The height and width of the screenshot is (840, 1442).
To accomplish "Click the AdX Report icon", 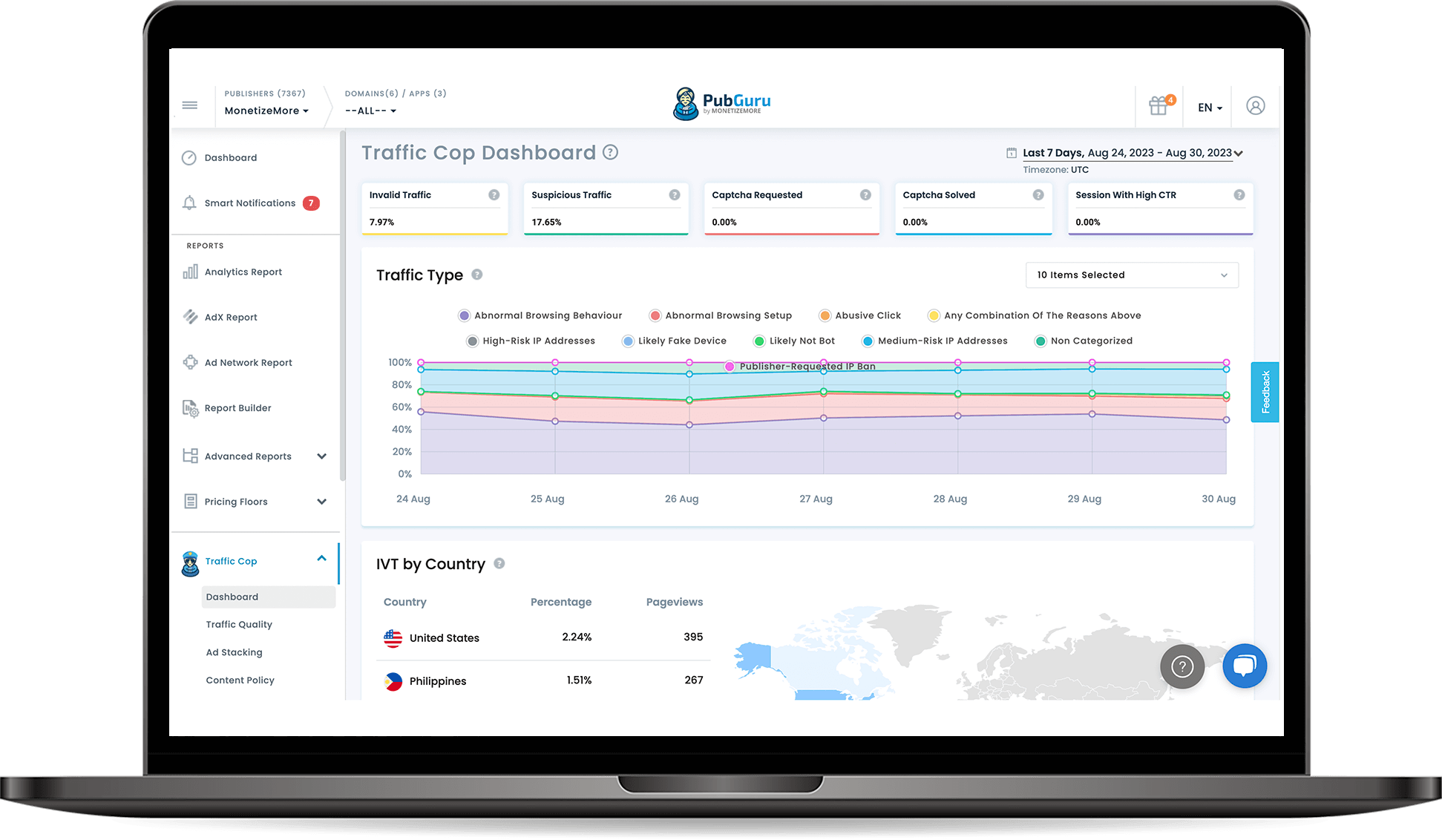I will click(190, 317).
